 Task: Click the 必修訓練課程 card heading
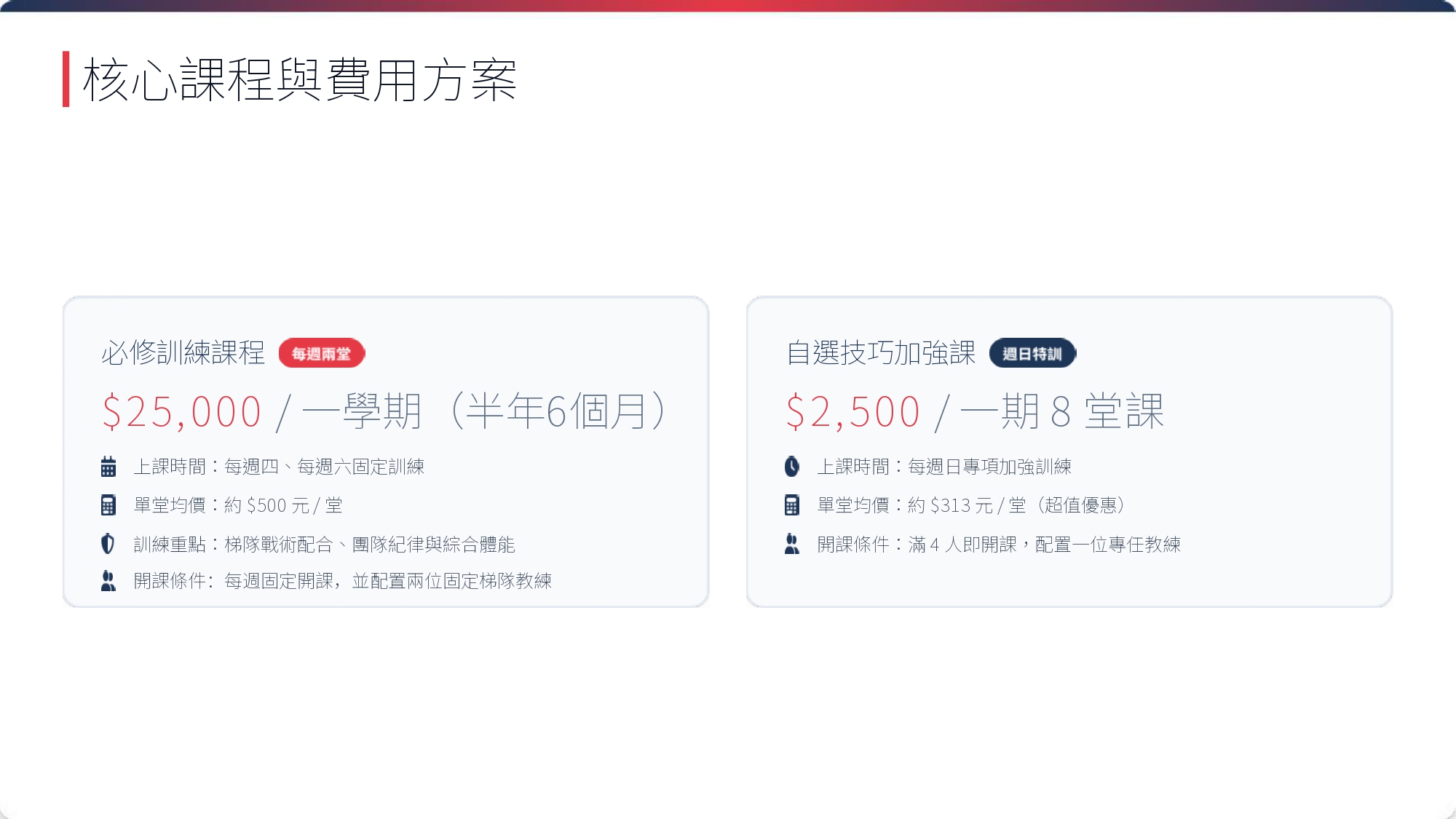point(183,353)
